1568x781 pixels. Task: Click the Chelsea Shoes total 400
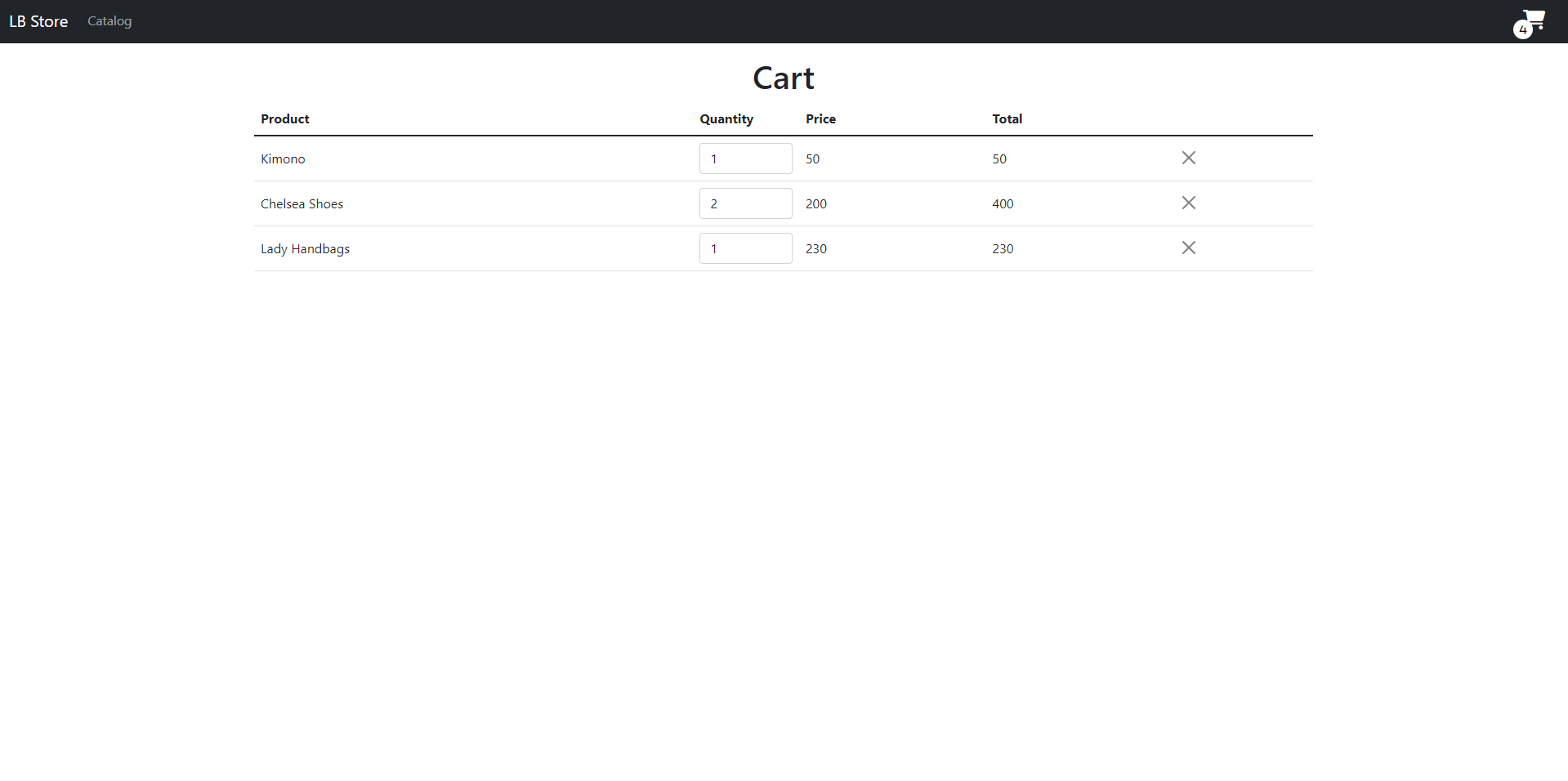1003,203
